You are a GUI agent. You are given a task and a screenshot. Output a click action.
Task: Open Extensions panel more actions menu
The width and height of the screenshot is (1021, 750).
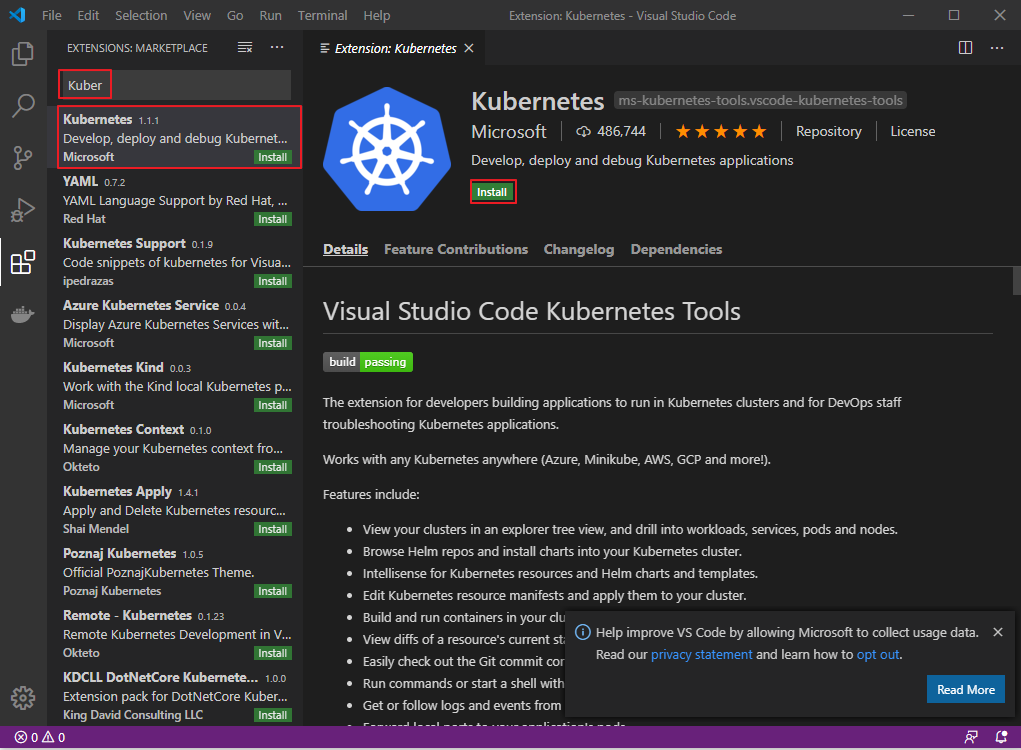tap(277, 48)
